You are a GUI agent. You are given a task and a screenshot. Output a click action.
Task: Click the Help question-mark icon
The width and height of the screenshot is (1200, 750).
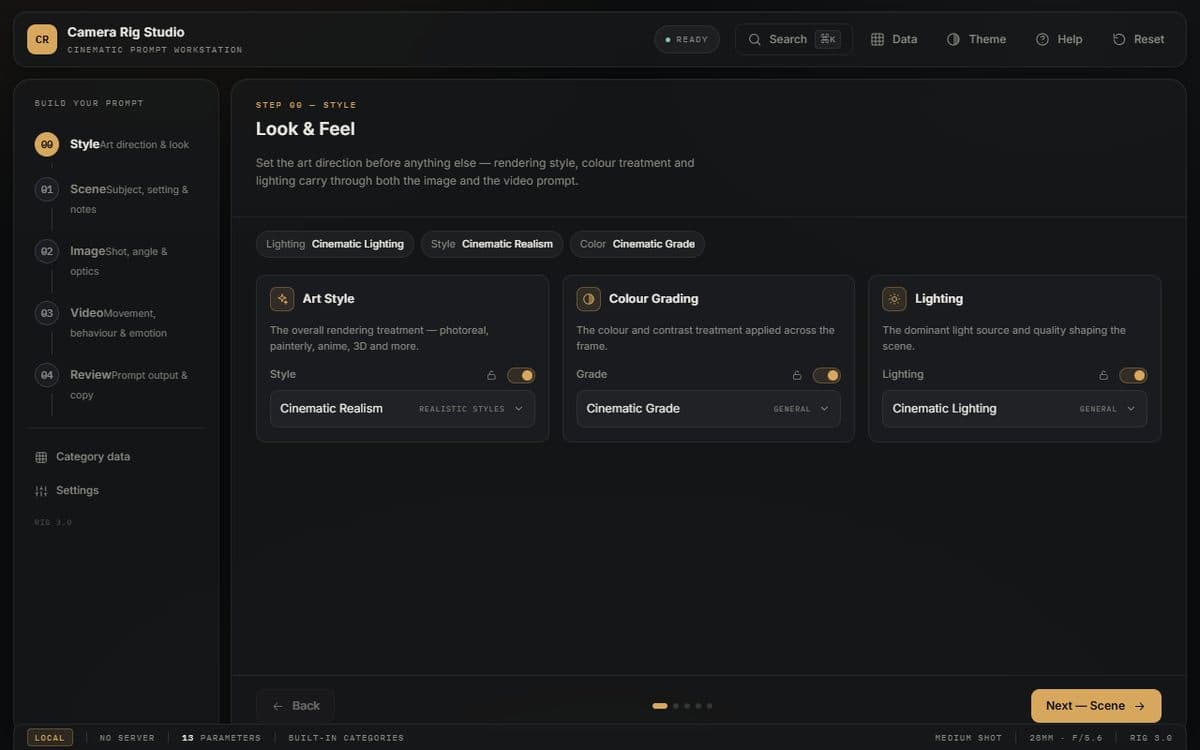pos(1042,39)
